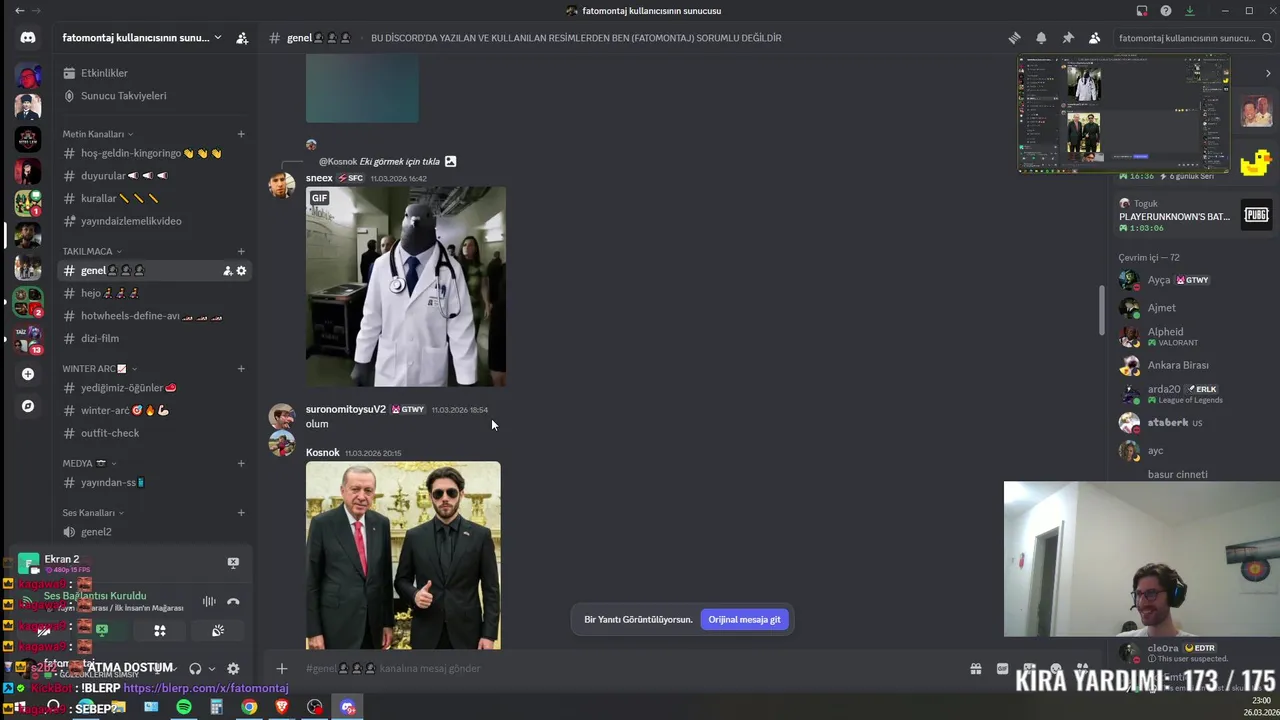1280x720 pixels.
Task: Open notification settings bell icon
Action: (1041, 38)
